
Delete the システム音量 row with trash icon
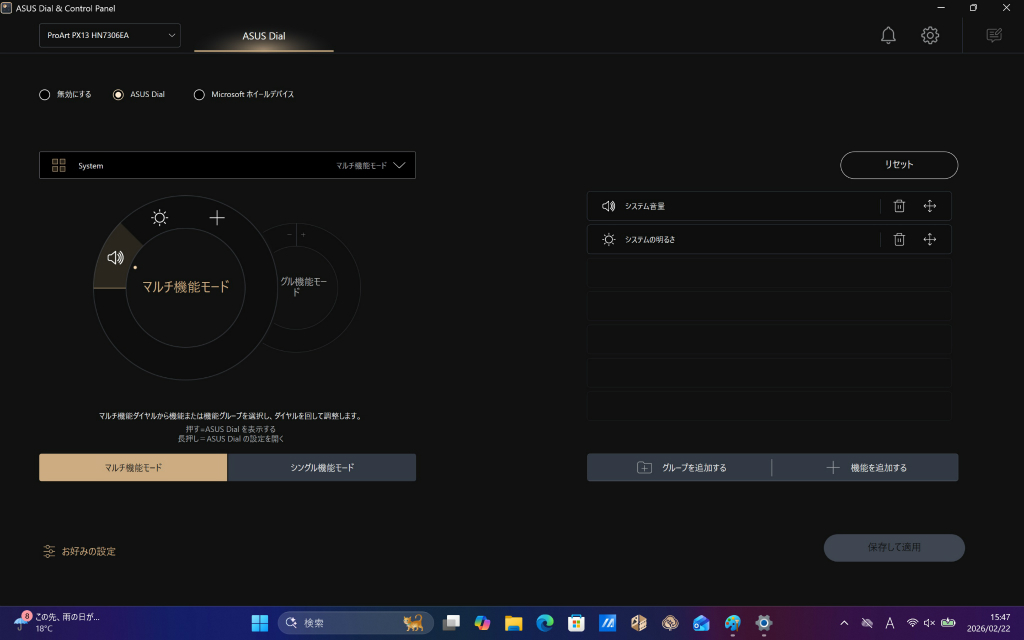pyautogui.click(x=899, y=206)
